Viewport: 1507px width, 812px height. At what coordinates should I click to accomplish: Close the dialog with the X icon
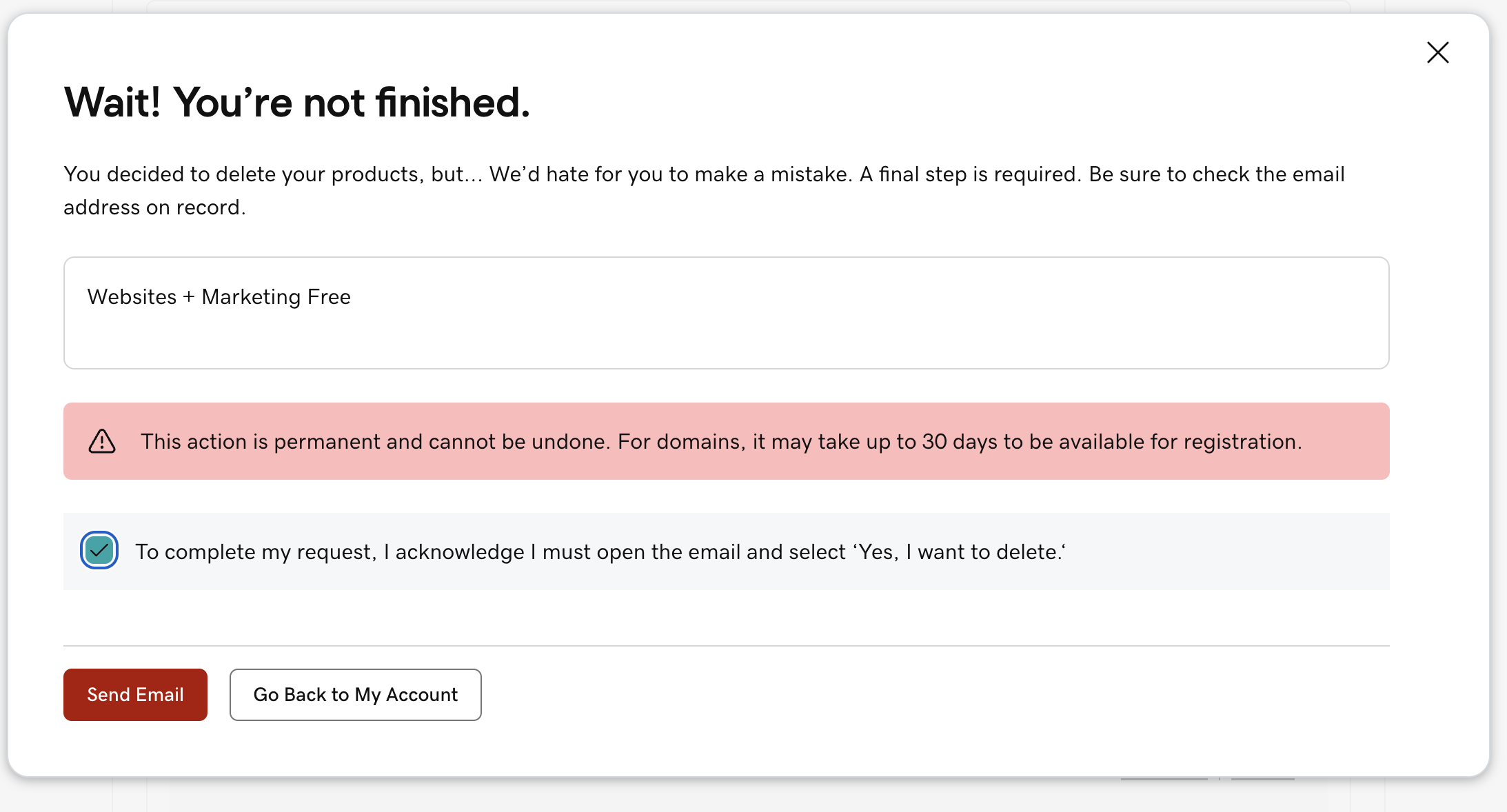pyautogui.click(x=1437, y=52)
